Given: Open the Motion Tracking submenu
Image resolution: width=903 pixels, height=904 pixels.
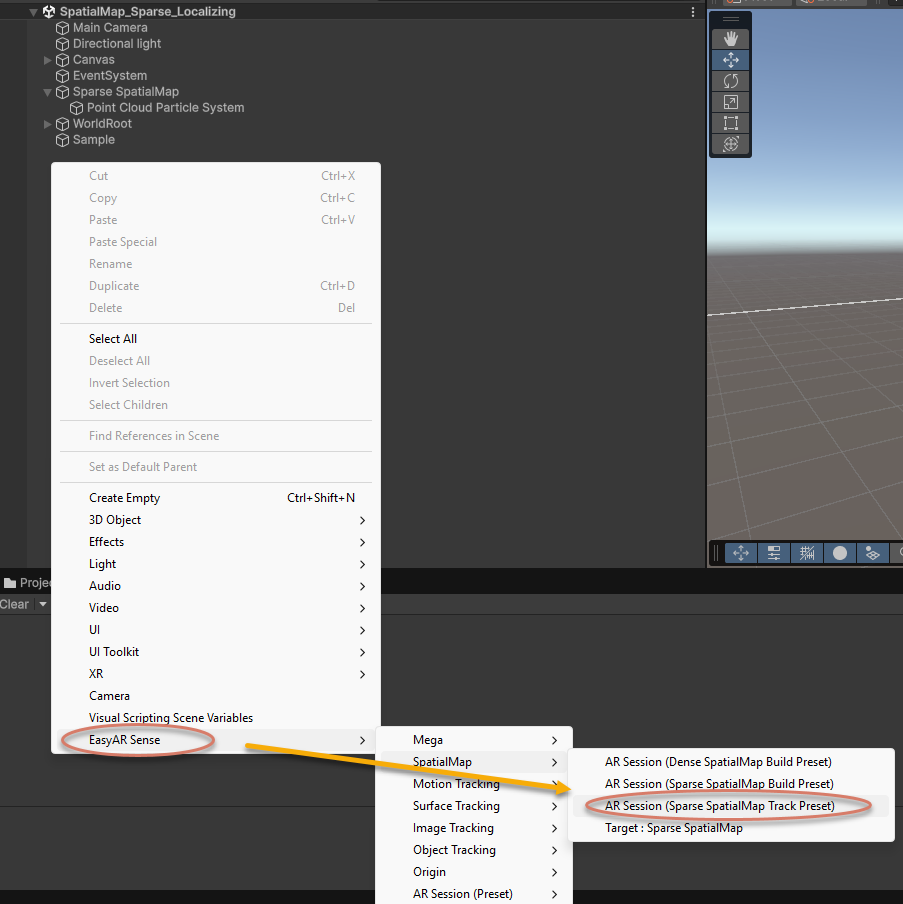Looking at the screenshot, I should [456, 784].
